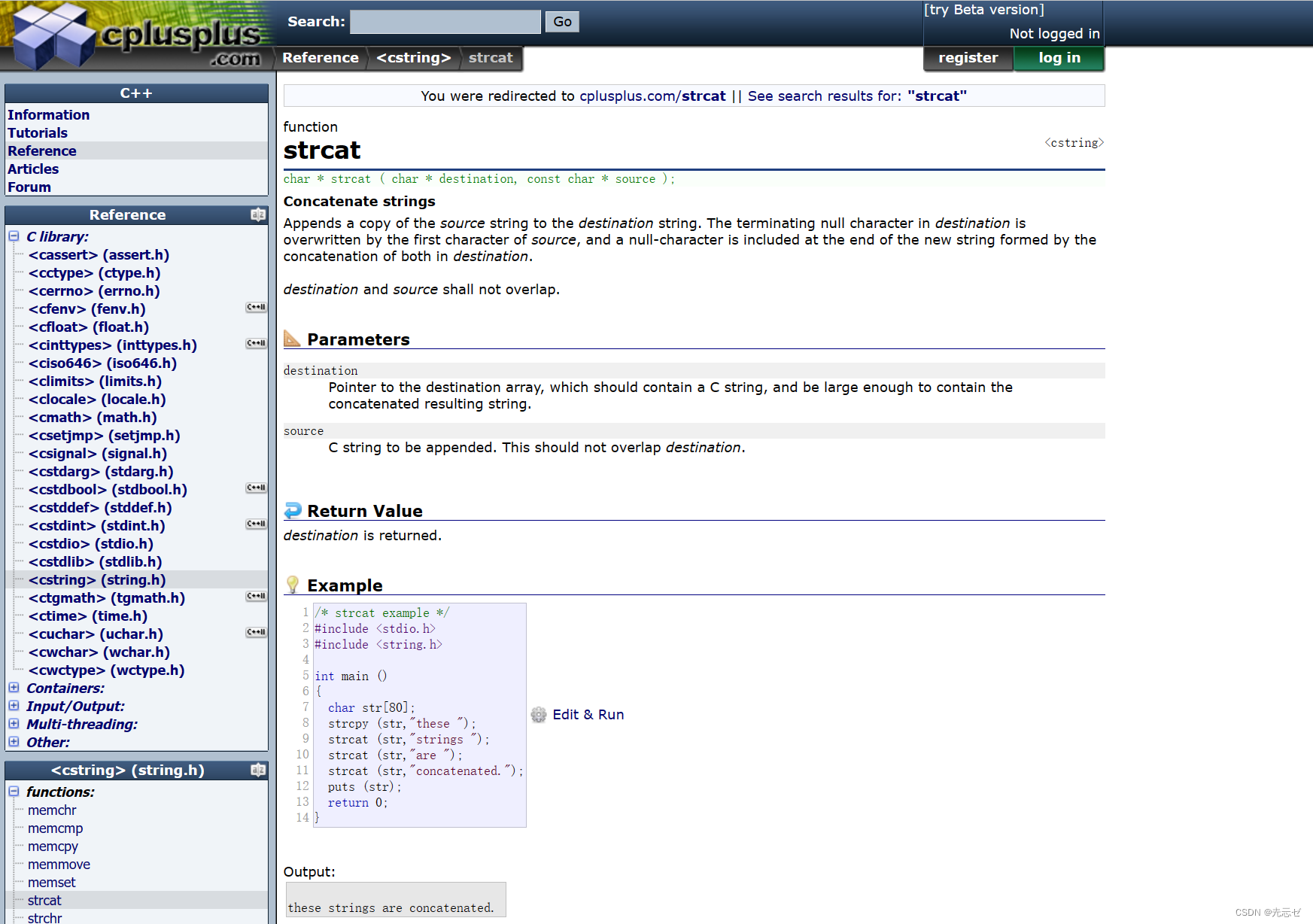Viewport: 1313px width, 924px height.
Task: Click the <cstring> header label at top right
Action: (1074, 143)
